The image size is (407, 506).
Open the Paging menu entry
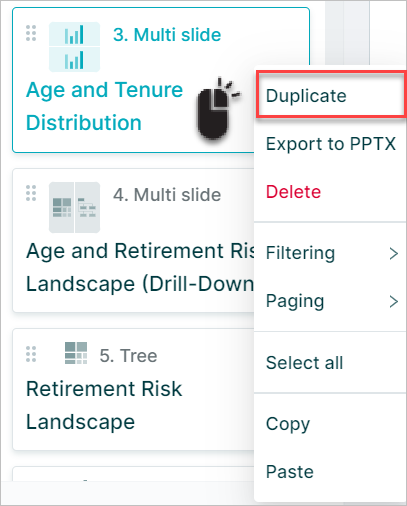pos(330,301)
